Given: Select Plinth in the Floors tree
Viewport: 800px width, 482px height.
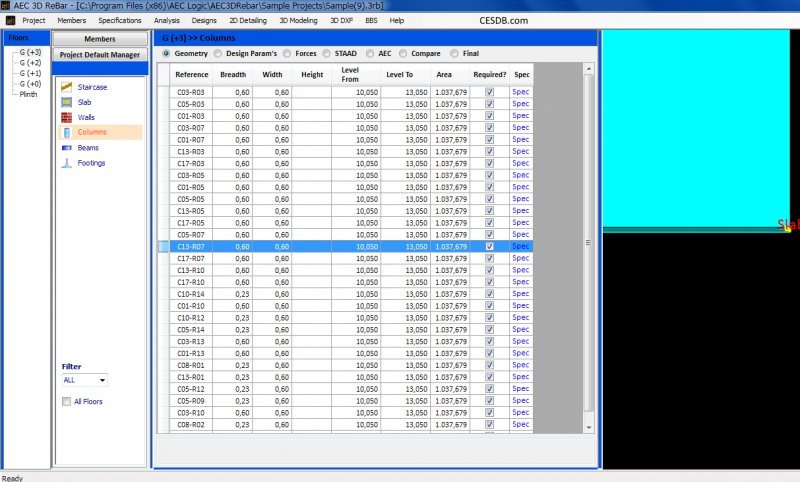Looking at the screenshot, I should coord(28,94).
